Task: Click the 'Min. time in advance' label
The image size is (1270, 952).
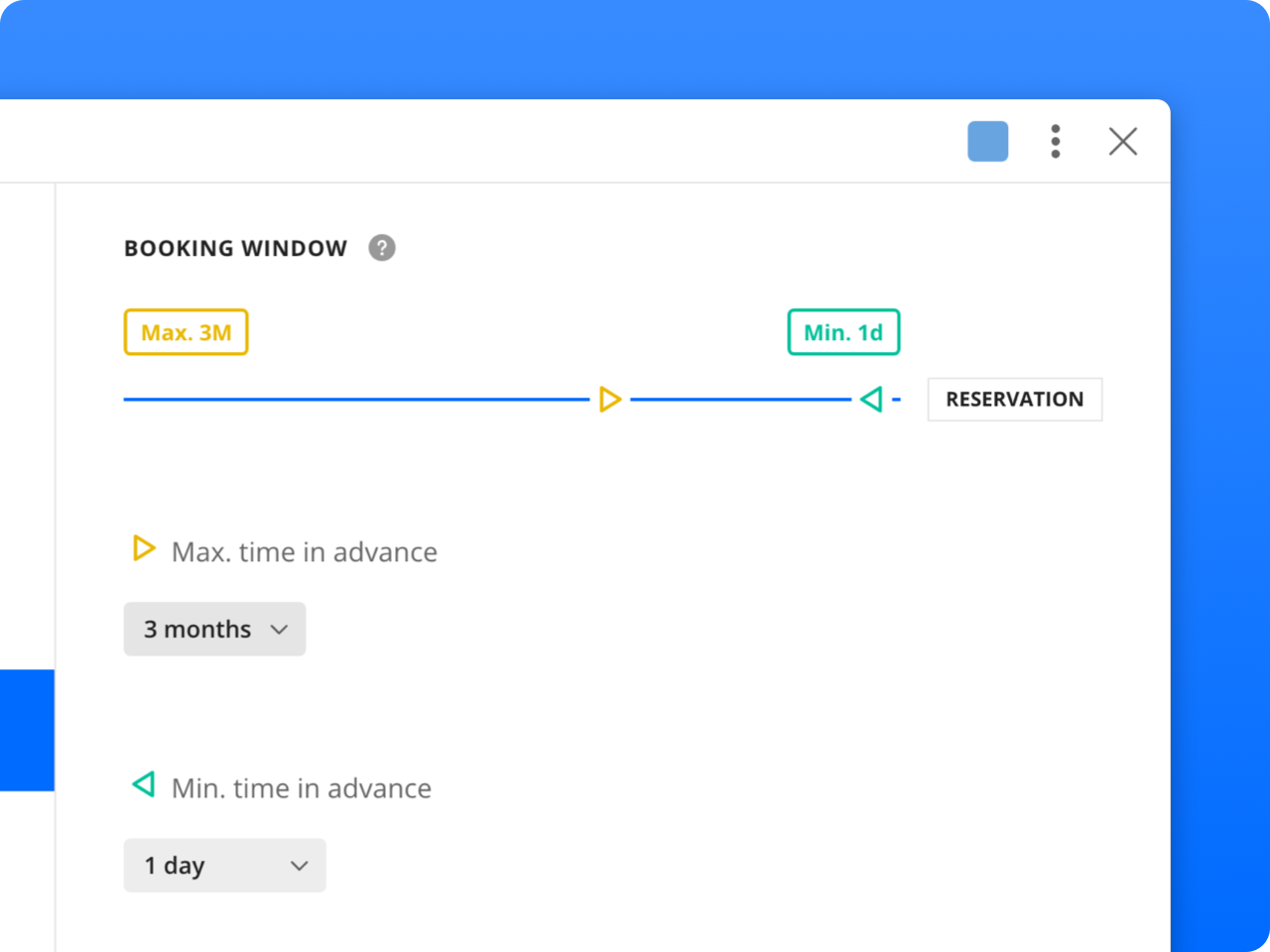Action: 301,788
